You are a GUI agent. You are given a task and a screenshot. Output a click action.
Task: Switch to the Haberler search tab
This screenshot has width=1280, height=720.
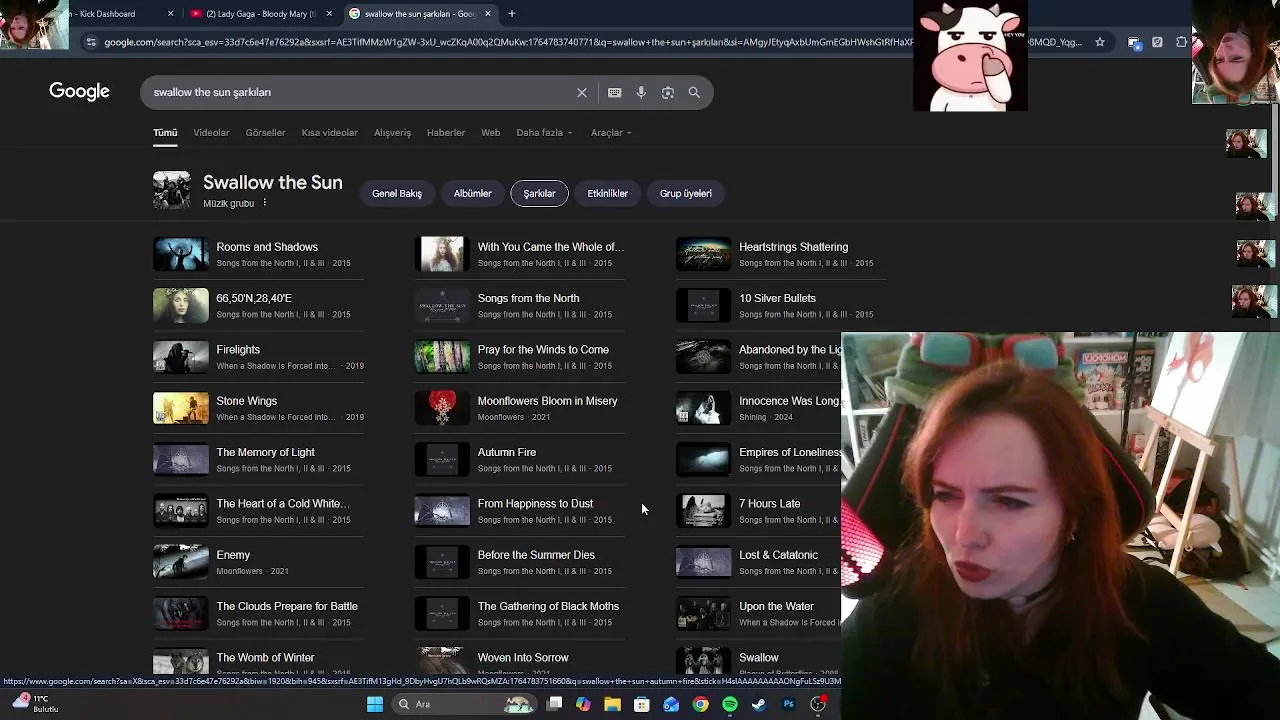click(446, 132)
